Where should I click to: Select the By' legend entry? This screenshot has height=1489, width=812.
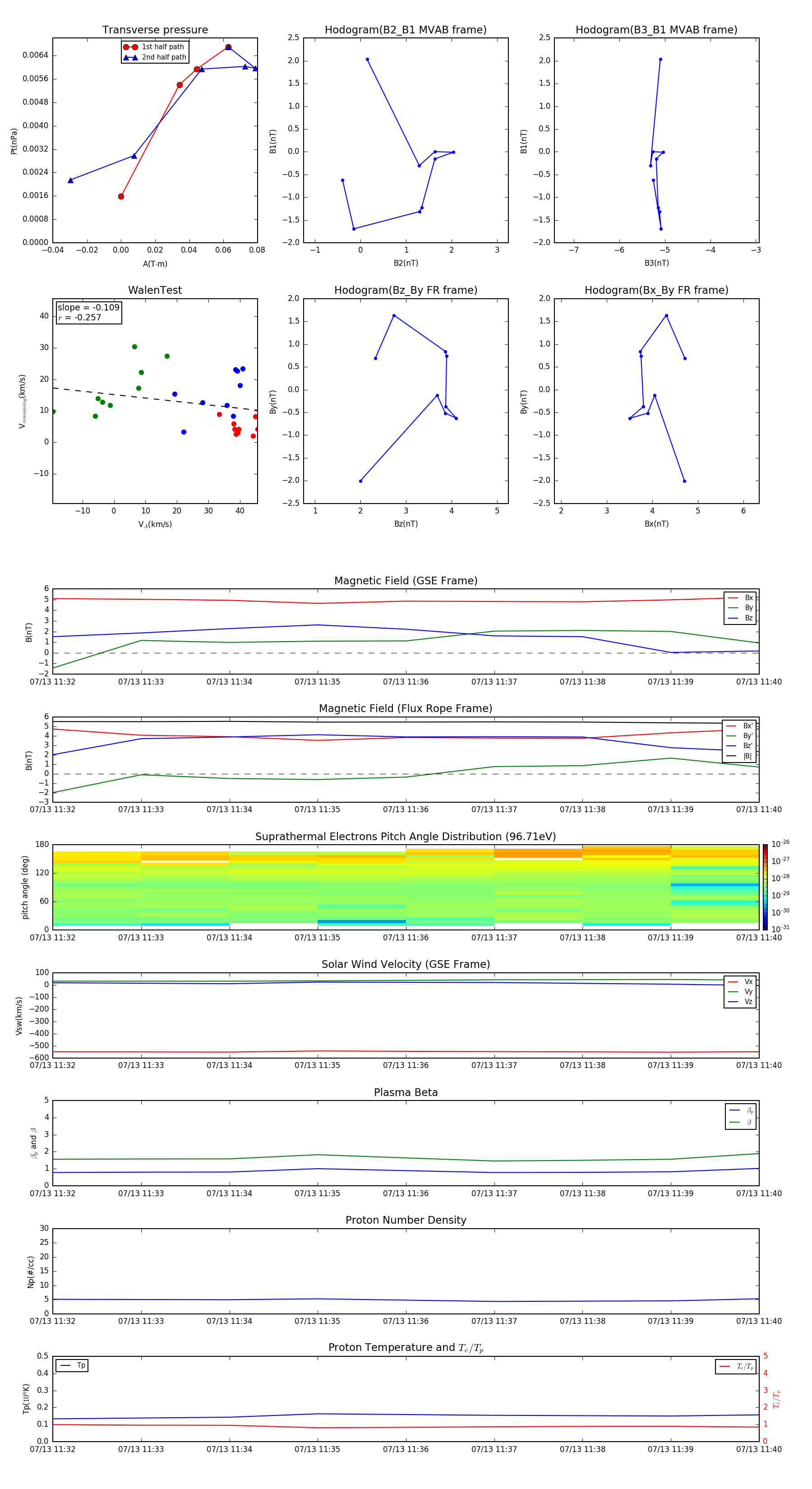click(740, 736)
